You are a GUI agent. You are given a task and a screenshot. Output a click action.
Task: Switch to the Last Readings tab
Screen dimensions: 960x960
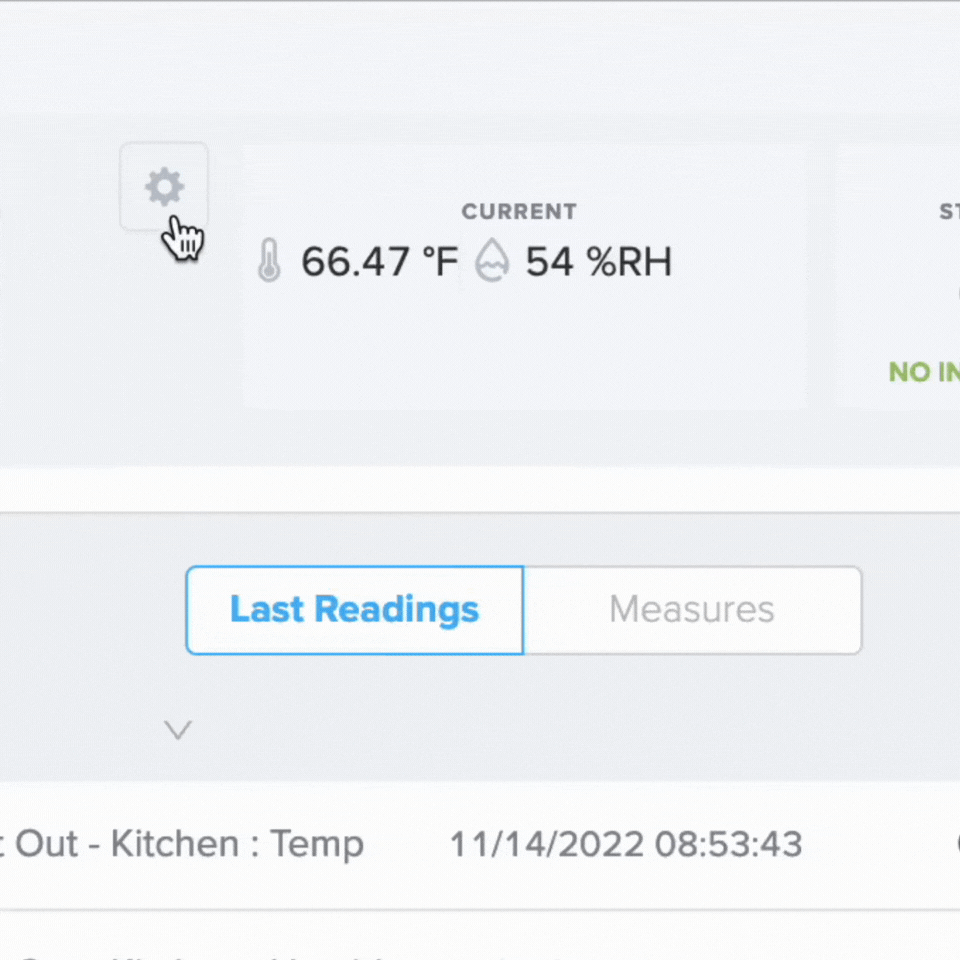tap(354, 610)
